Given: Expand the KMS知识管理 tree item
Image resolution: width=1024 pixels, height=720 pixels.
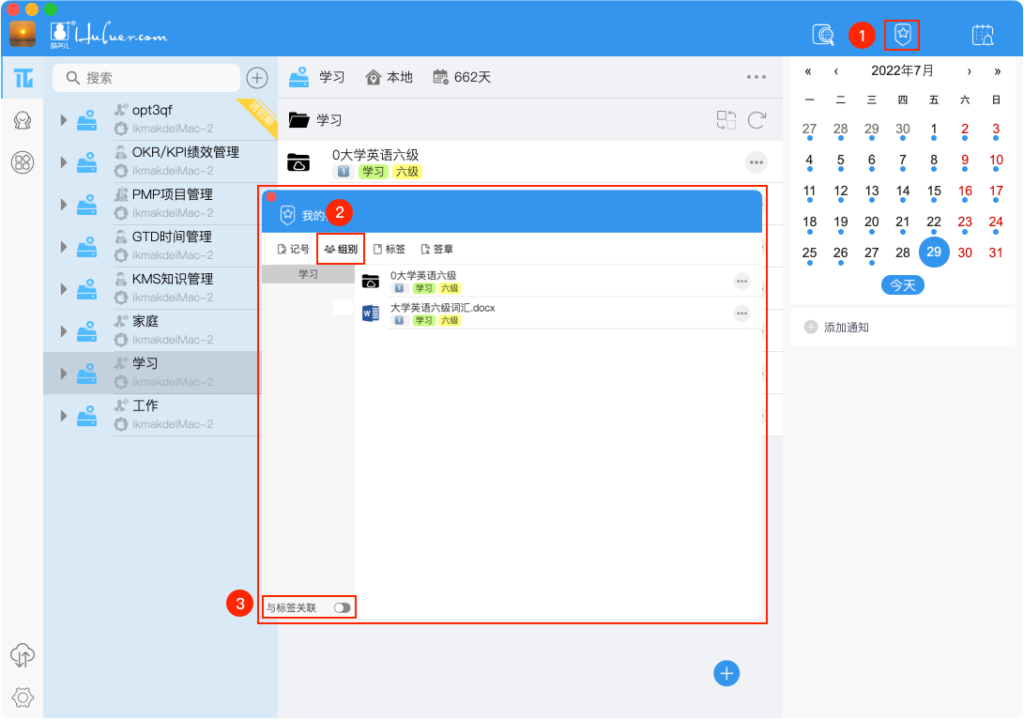Looking at the screenshot, I should click(63, 289).
